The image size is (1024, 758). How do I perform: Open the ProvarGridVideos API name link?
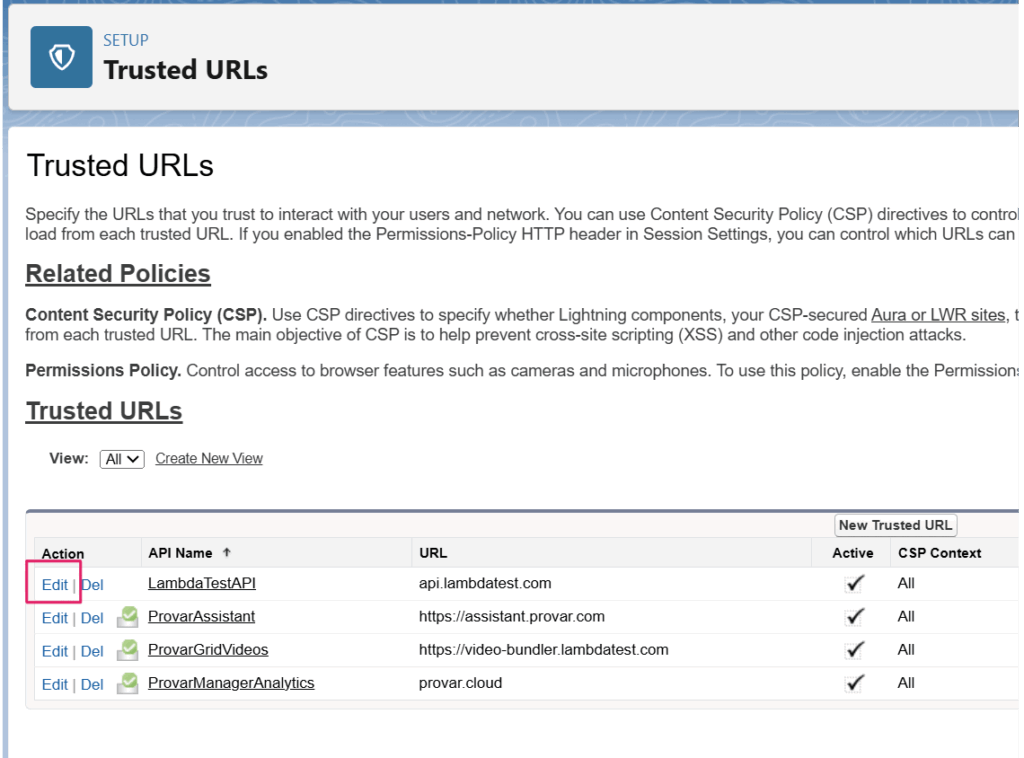click(208, 650)
